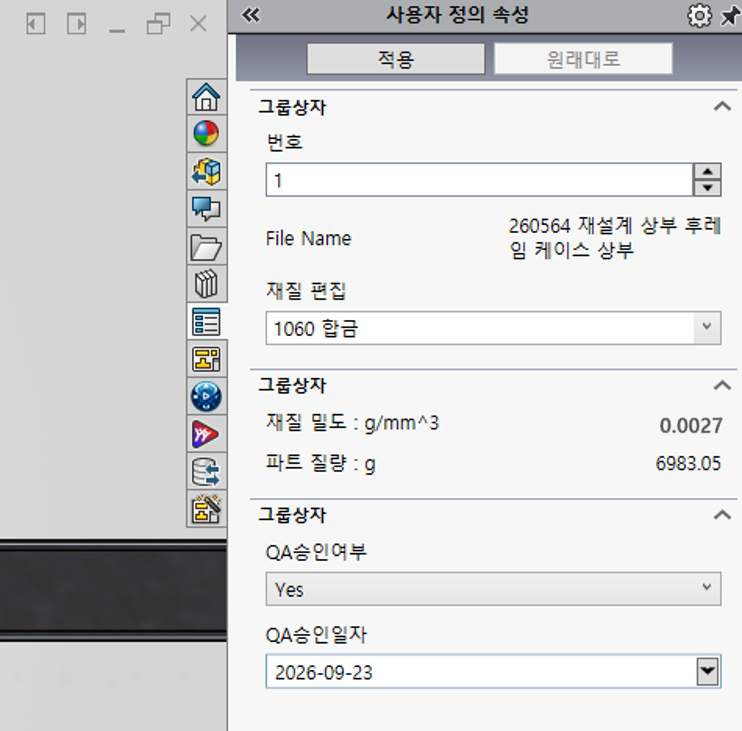Collapse 그룹상자 group with QA승인여부
Viewport: 742px width, 731px height.
click(x=722, y=515)
